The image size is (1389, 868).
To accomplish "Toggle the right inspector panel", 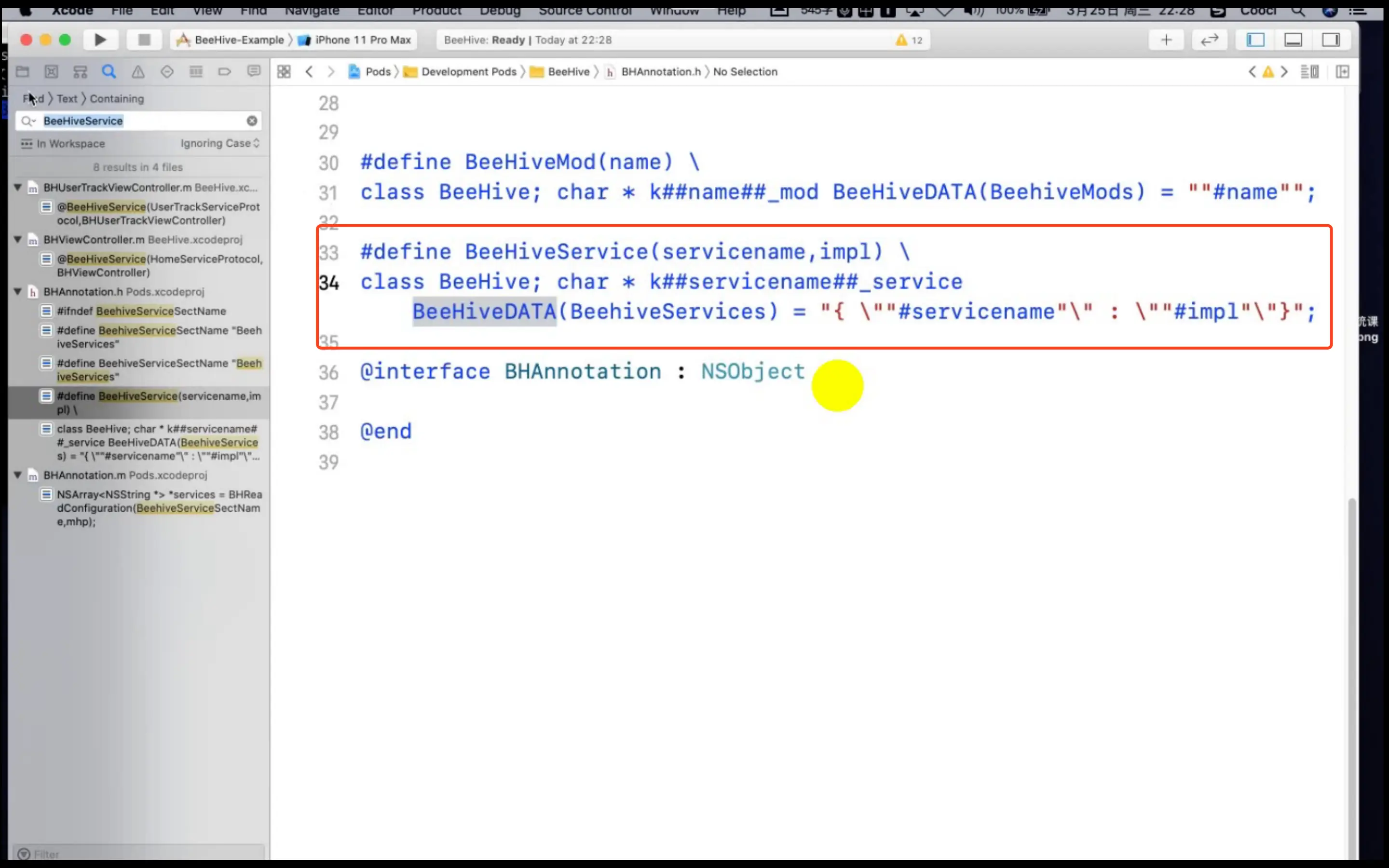I will pos(1331,40).
